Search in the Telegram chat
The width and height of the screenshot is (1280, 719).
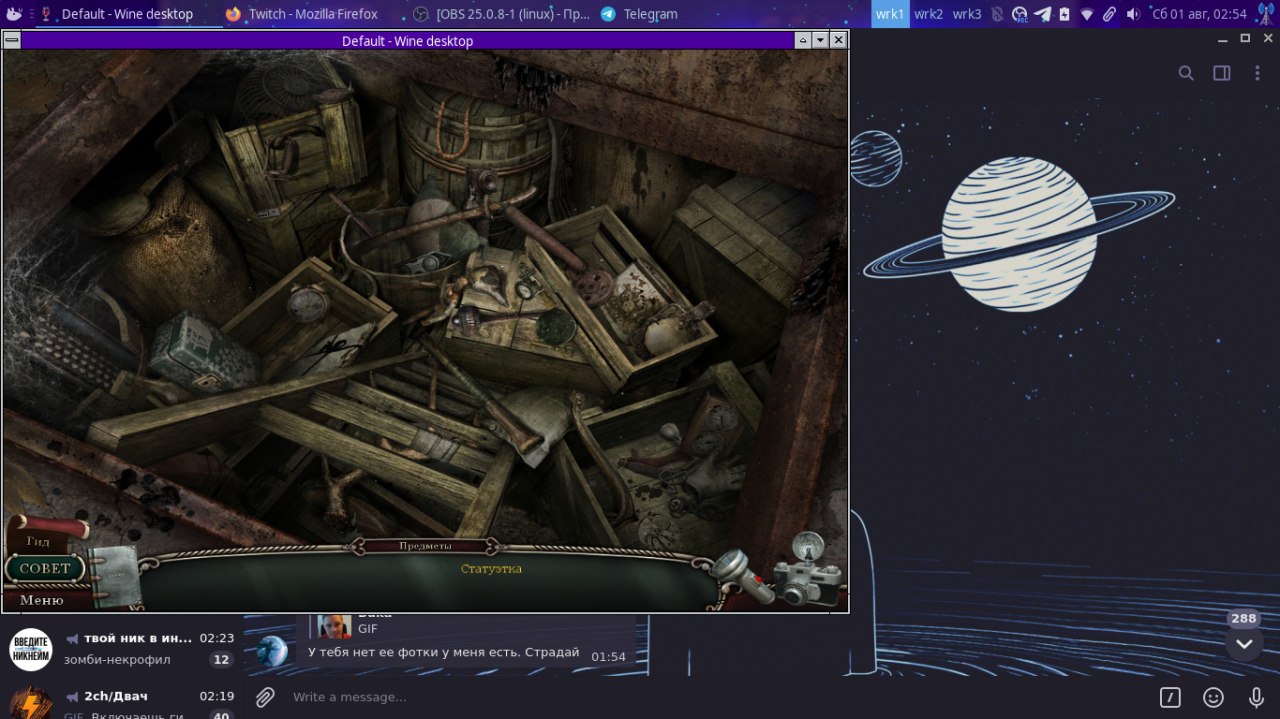(x=1186, y=73)
